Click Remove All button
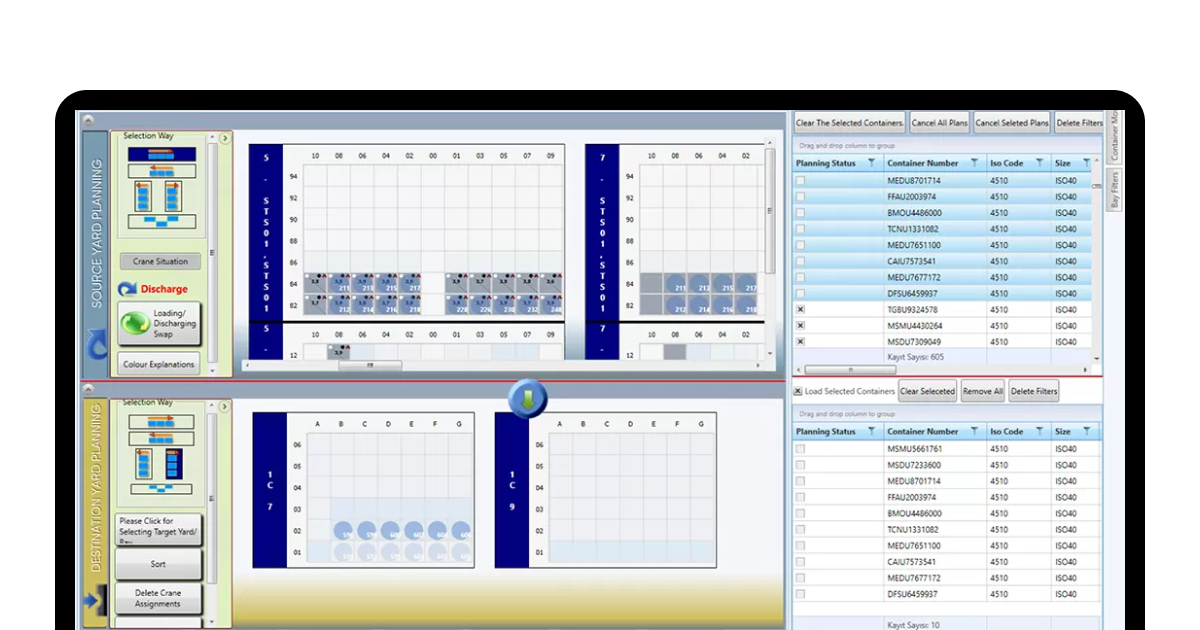Screen dimensions: 1200x630 coord(982,391)
